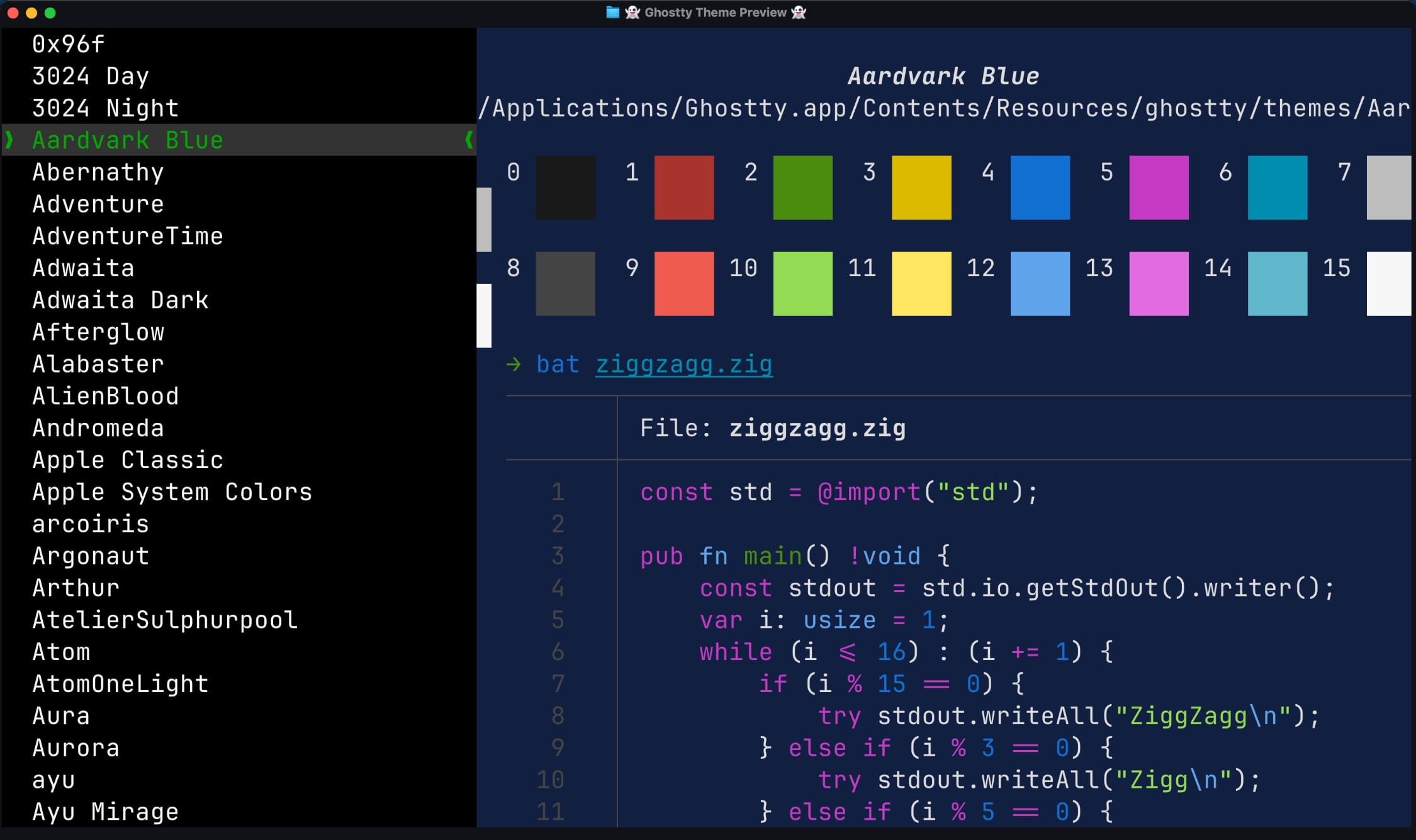
Task: Choose the Adwaita theme
Action: tap(83, 268)
